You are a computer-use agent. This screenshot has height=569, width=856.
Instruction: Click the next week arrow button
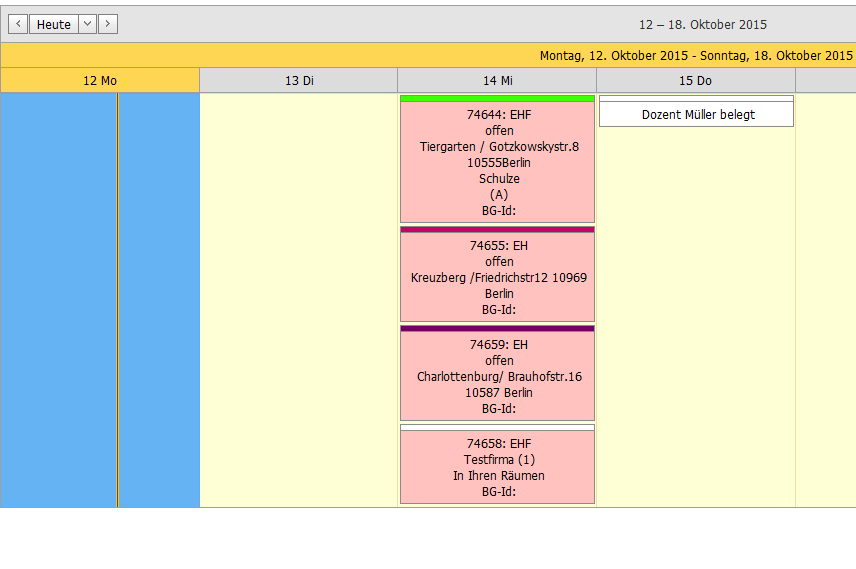(108, 24)
